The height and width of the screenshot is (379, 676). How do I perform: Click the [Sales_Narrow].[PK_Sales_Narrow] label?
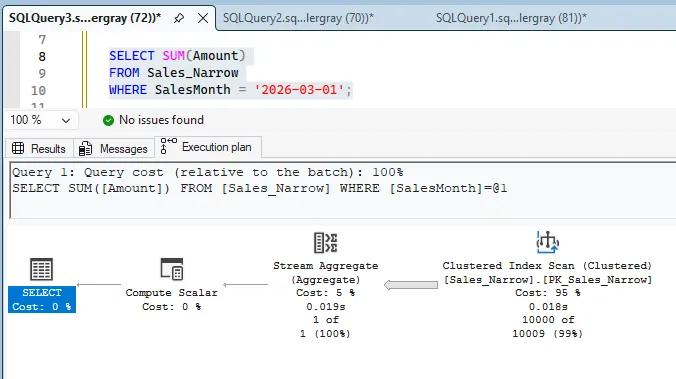point(548,280)
